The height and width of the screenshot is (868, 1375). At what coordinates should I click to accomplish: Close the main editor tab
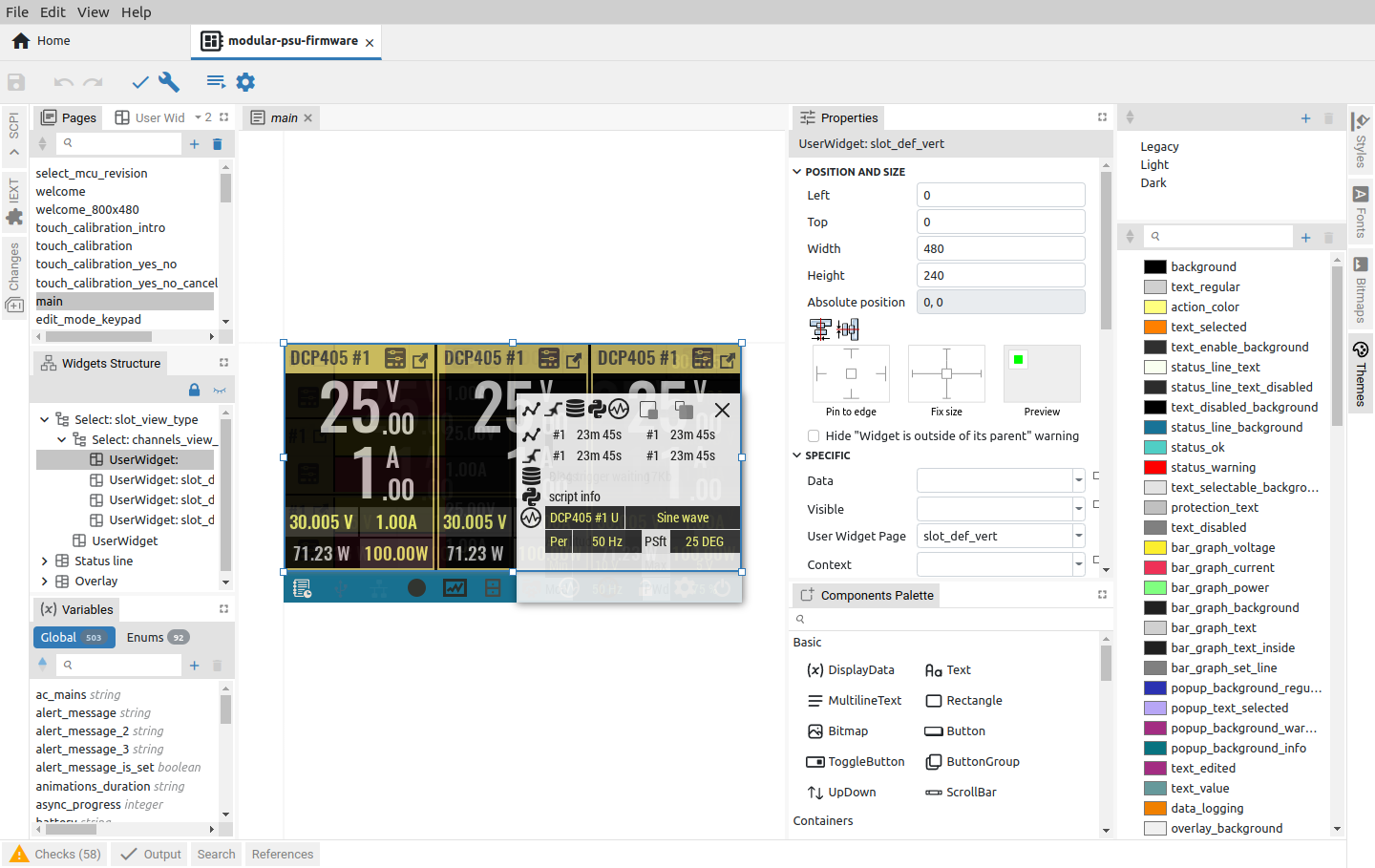click(307, 118)
